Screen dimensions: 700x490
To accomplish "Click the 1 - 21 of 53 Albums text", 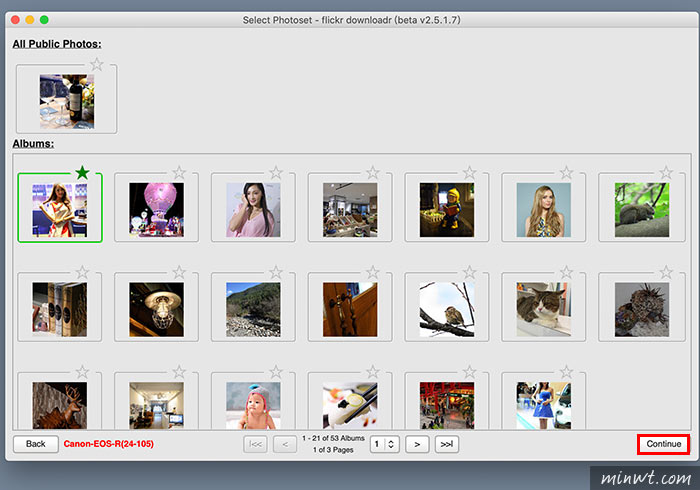I will (333, 438).
